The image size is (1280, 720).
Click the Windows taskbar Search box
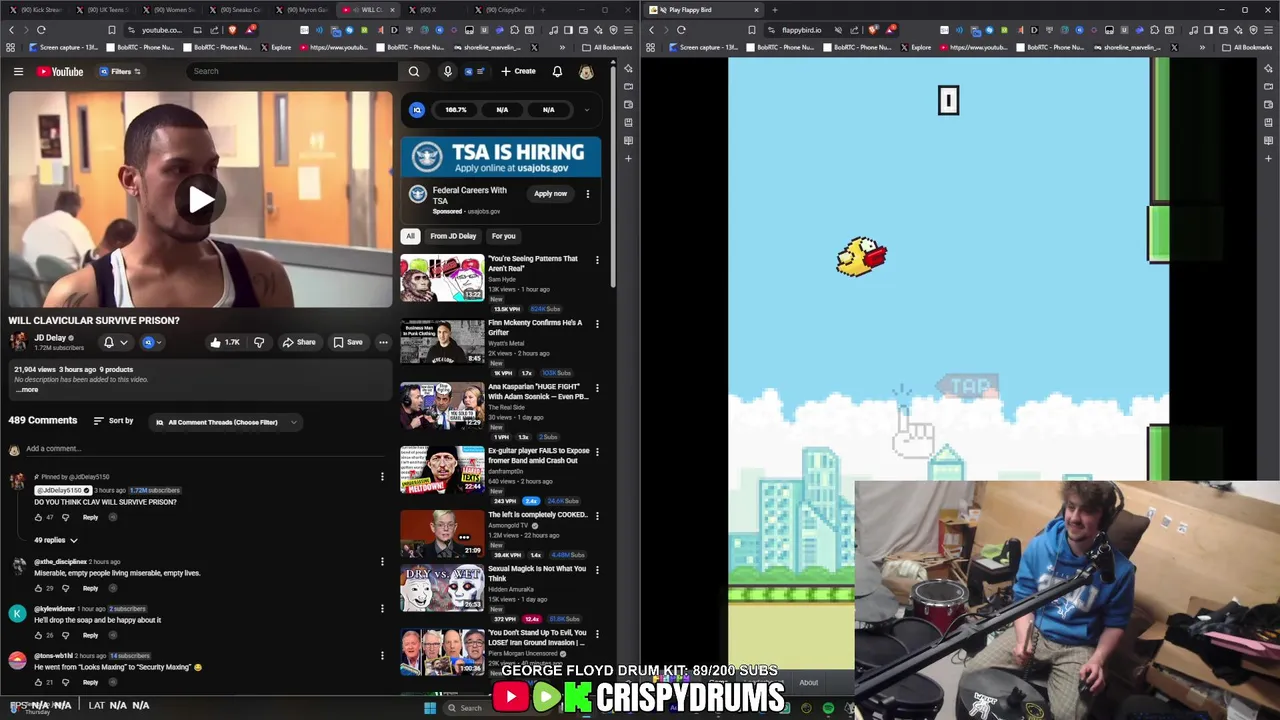pyautogui.click(x=470, y=708)
